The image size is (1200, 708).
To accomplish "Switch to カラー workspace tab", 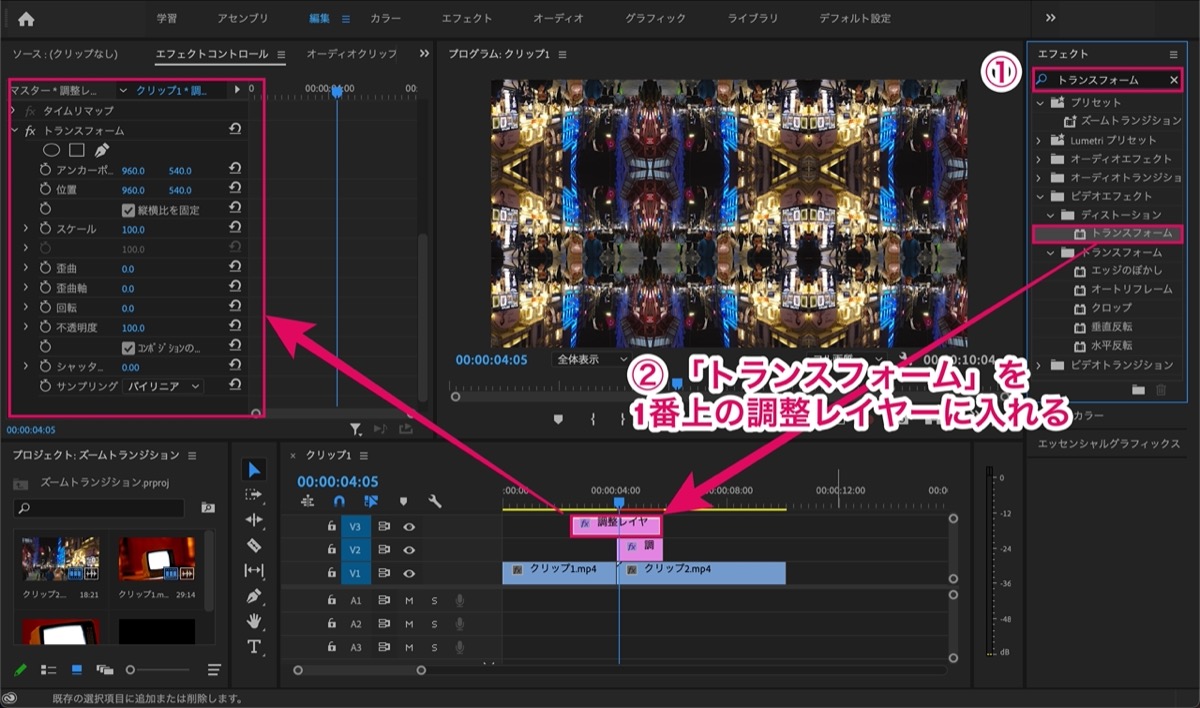I will [386, 18].
